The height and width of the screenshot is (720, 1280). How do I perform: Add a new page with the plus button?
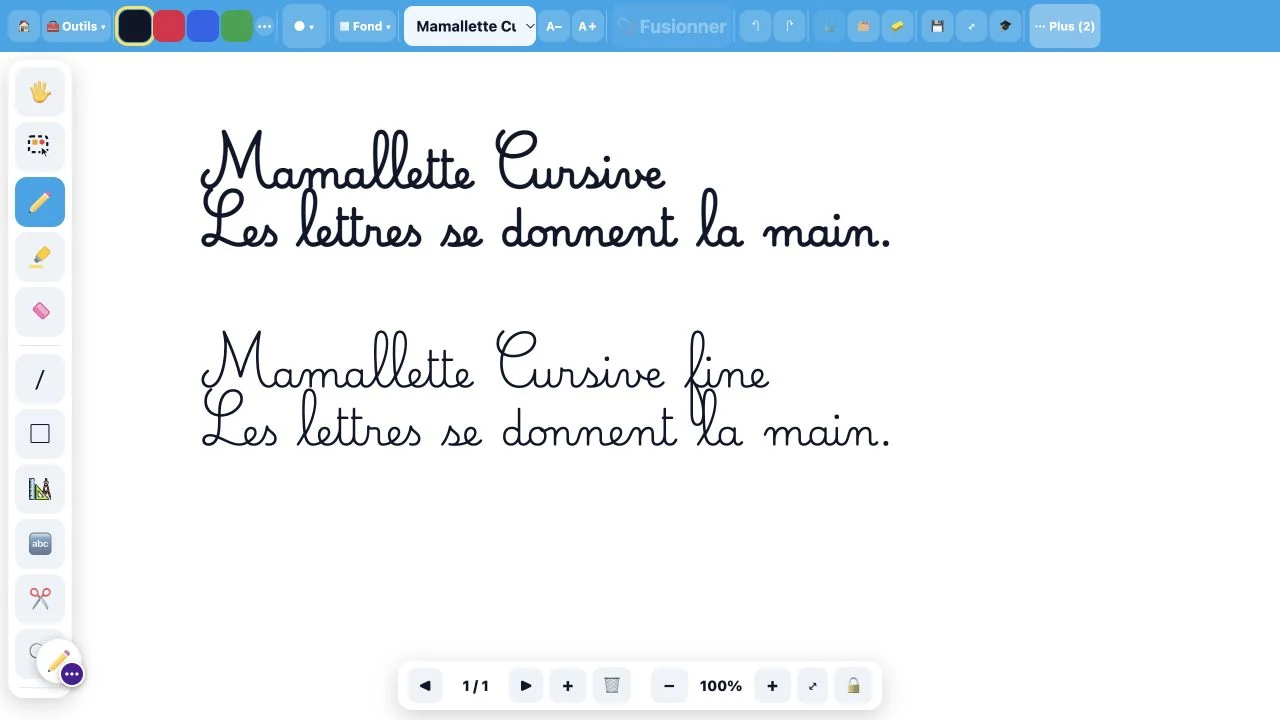pos(567,686)
